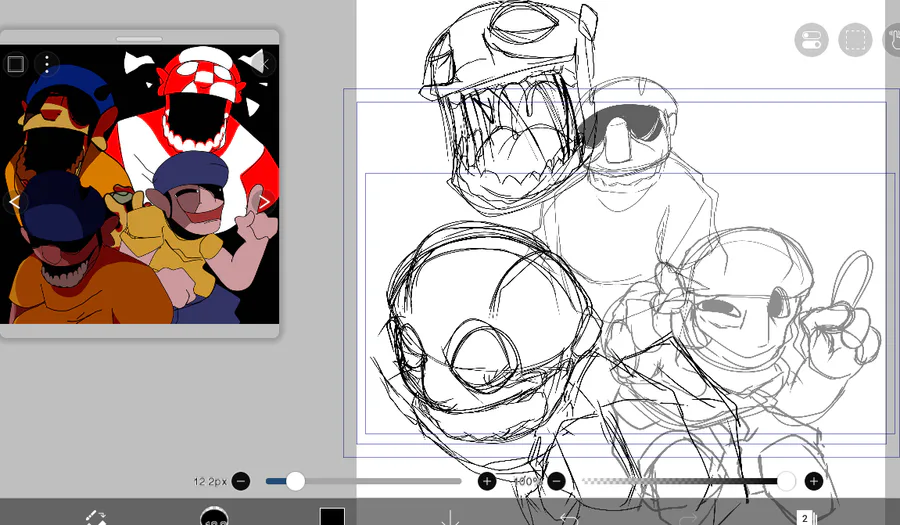The height and width of the screenshot is (525, 900).
Task: Click the square icon in reference window
Action: pos(15,63)
